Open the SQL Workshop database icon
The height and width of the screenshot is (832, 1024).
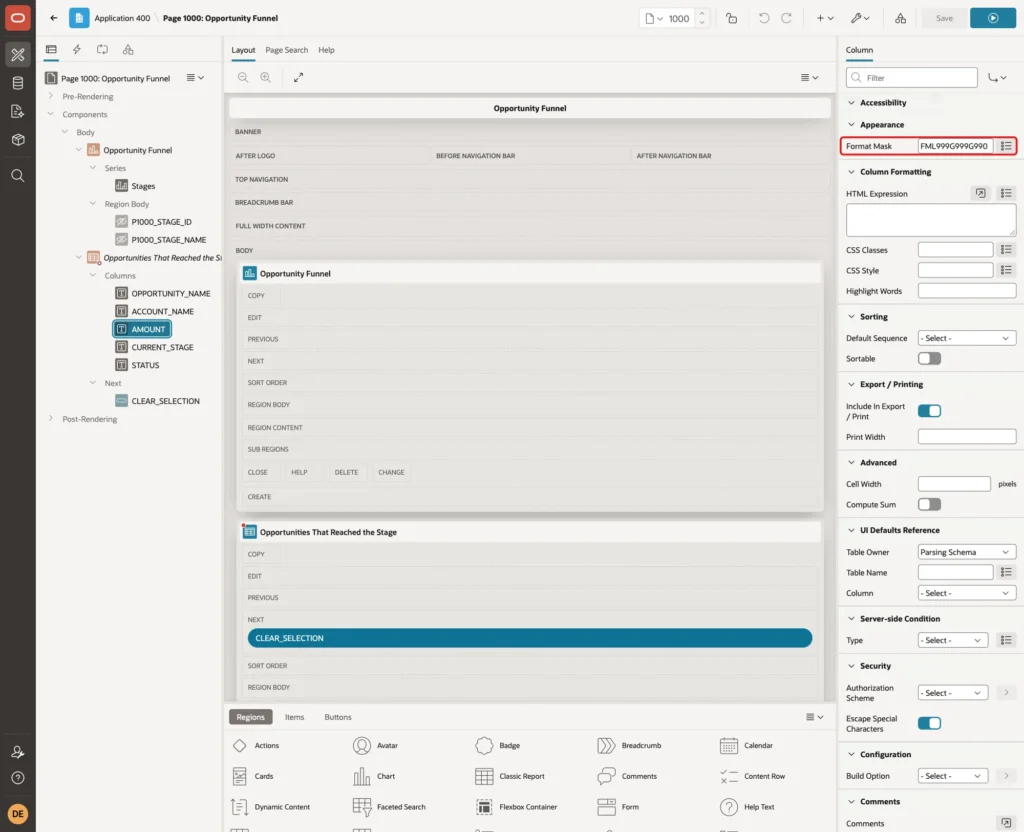18,83
